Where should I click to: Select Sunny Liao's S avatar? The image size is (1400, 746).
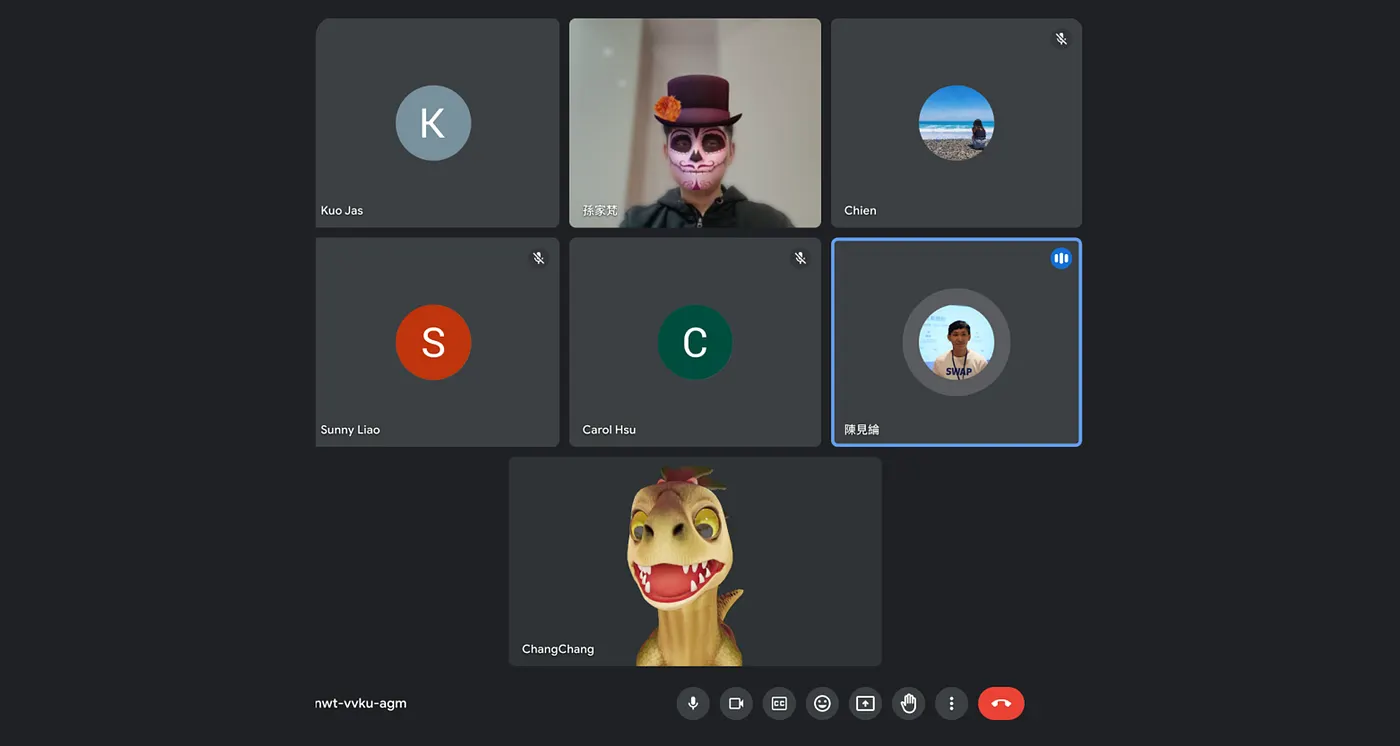pos(433,342)
